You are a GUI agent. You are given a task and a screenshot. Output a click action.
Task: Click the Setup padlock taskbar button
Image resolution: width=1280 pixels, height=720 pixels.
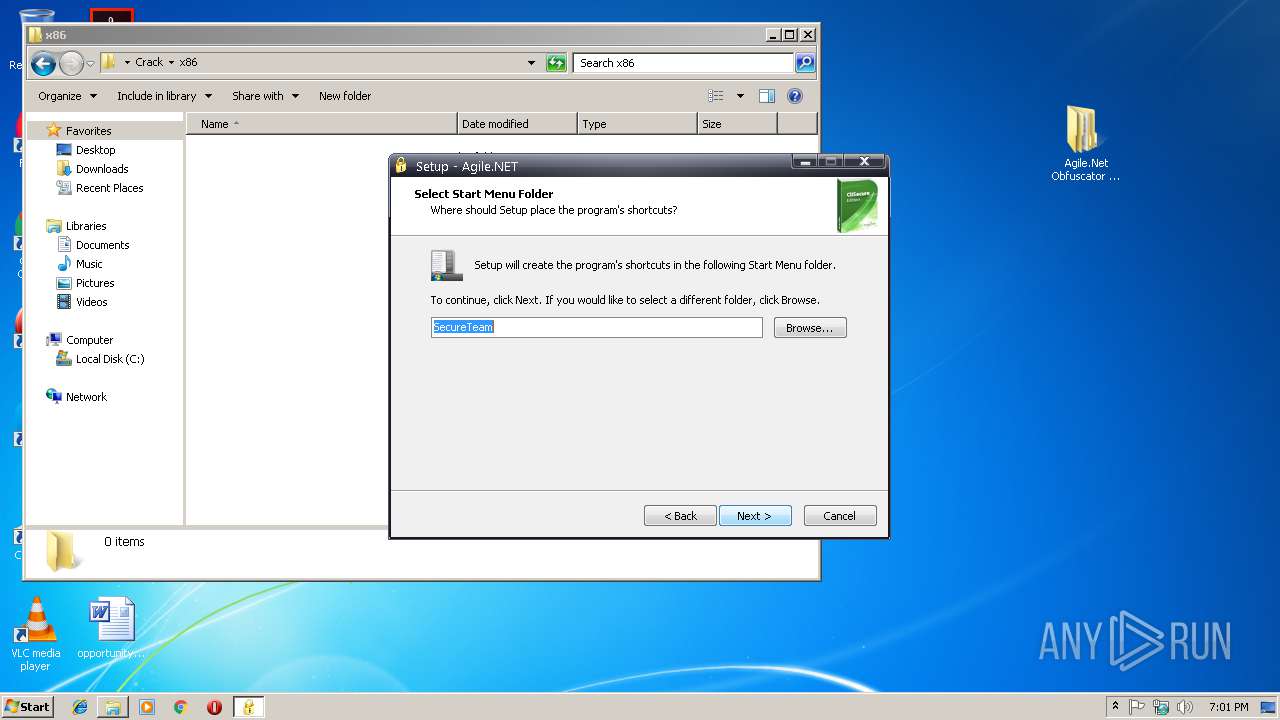click(x=248, y=707)
